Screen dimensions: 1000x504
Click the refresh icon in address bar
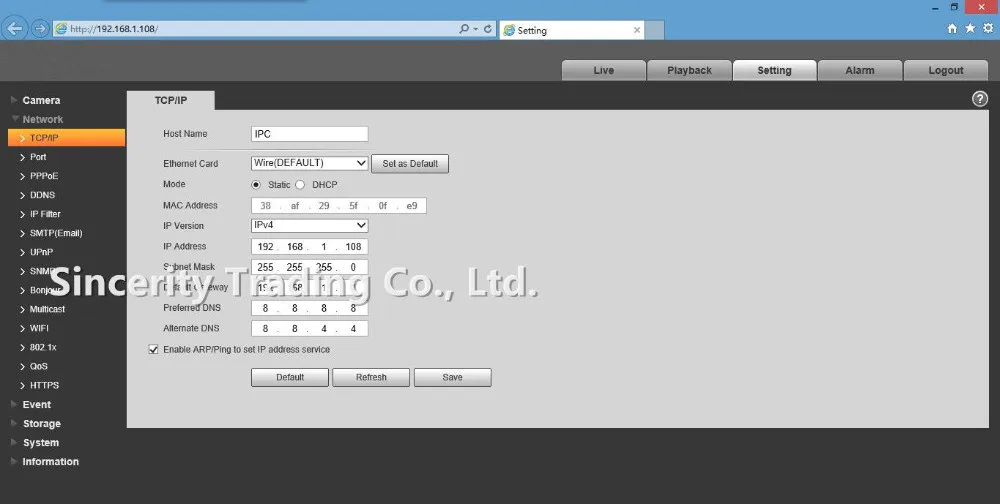click(488, 29)
